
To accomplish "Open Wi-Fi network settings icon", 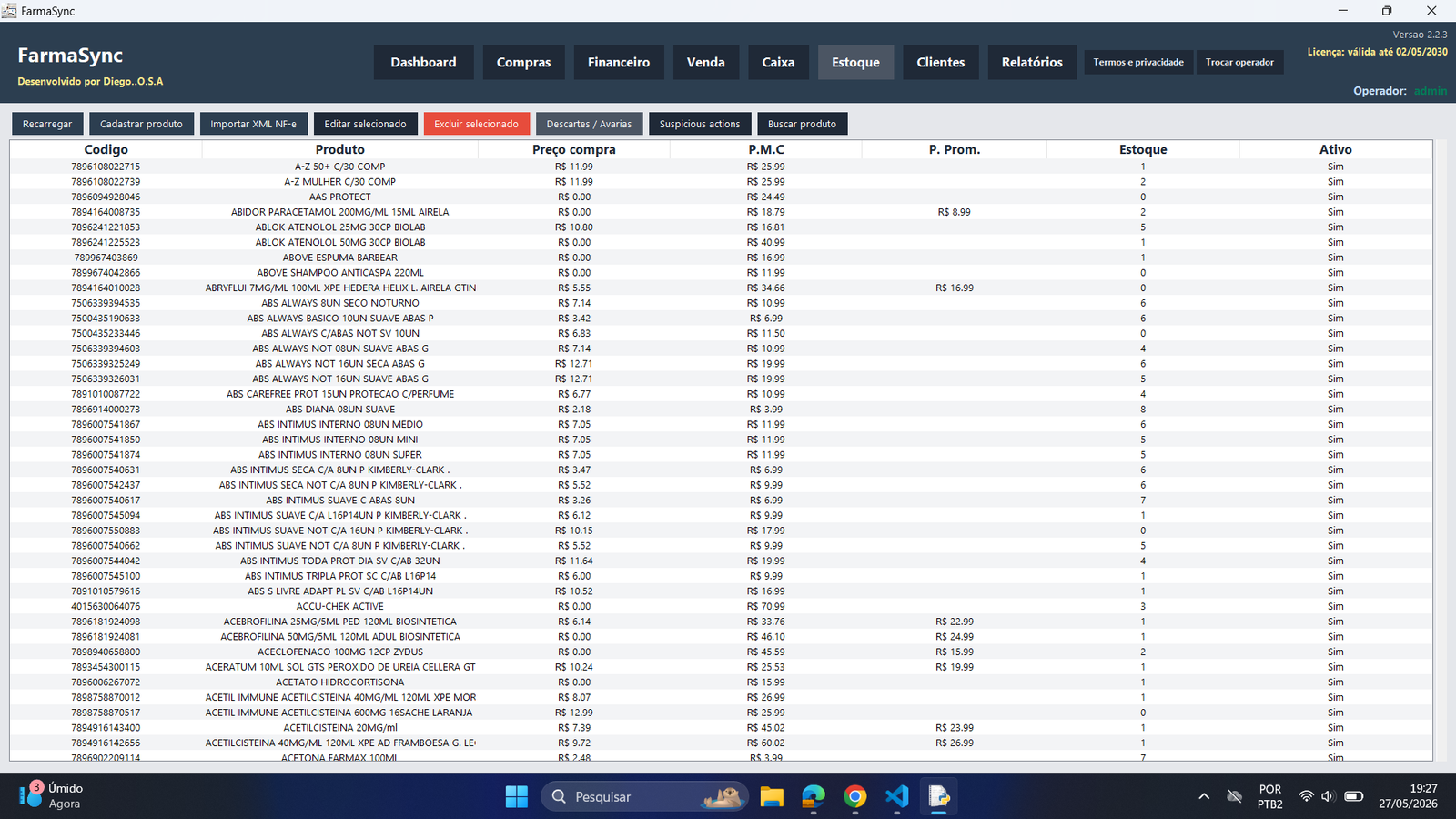I will click(1306, 796).
